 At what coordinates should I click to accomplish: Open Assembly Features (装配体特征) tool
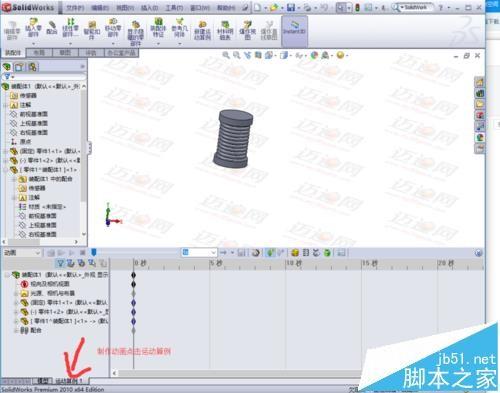pos(158,28)
